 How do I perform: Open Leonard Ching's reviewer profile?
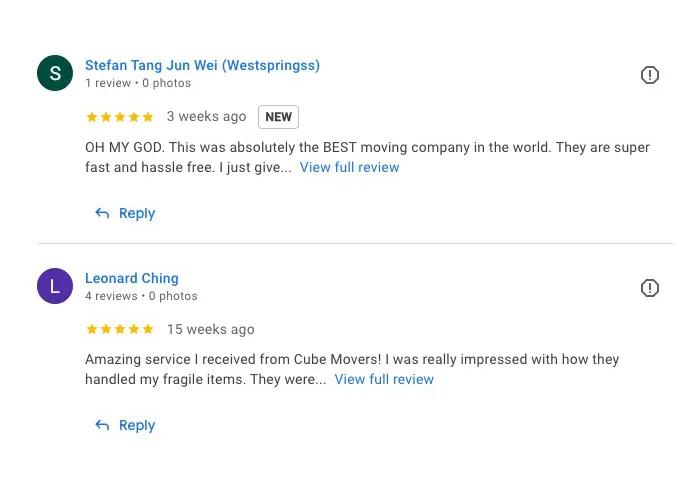pos(132,278)
